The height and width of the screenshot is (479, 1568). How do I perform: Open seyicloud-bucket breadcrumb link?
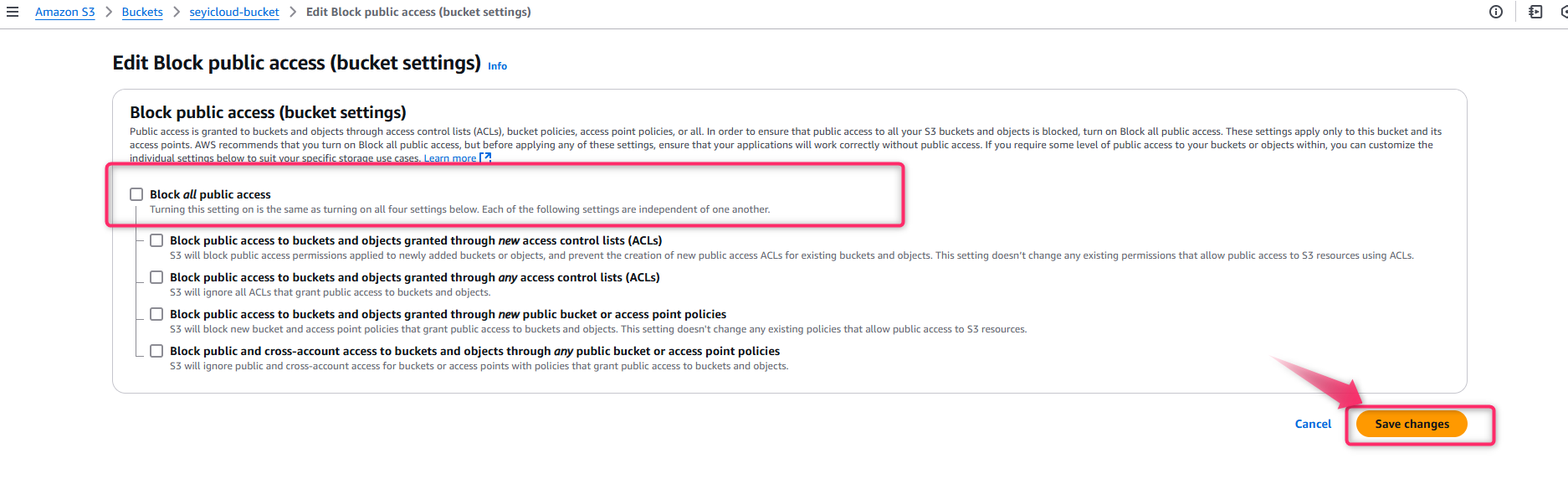pyautogui.click(x=234, y=12)
